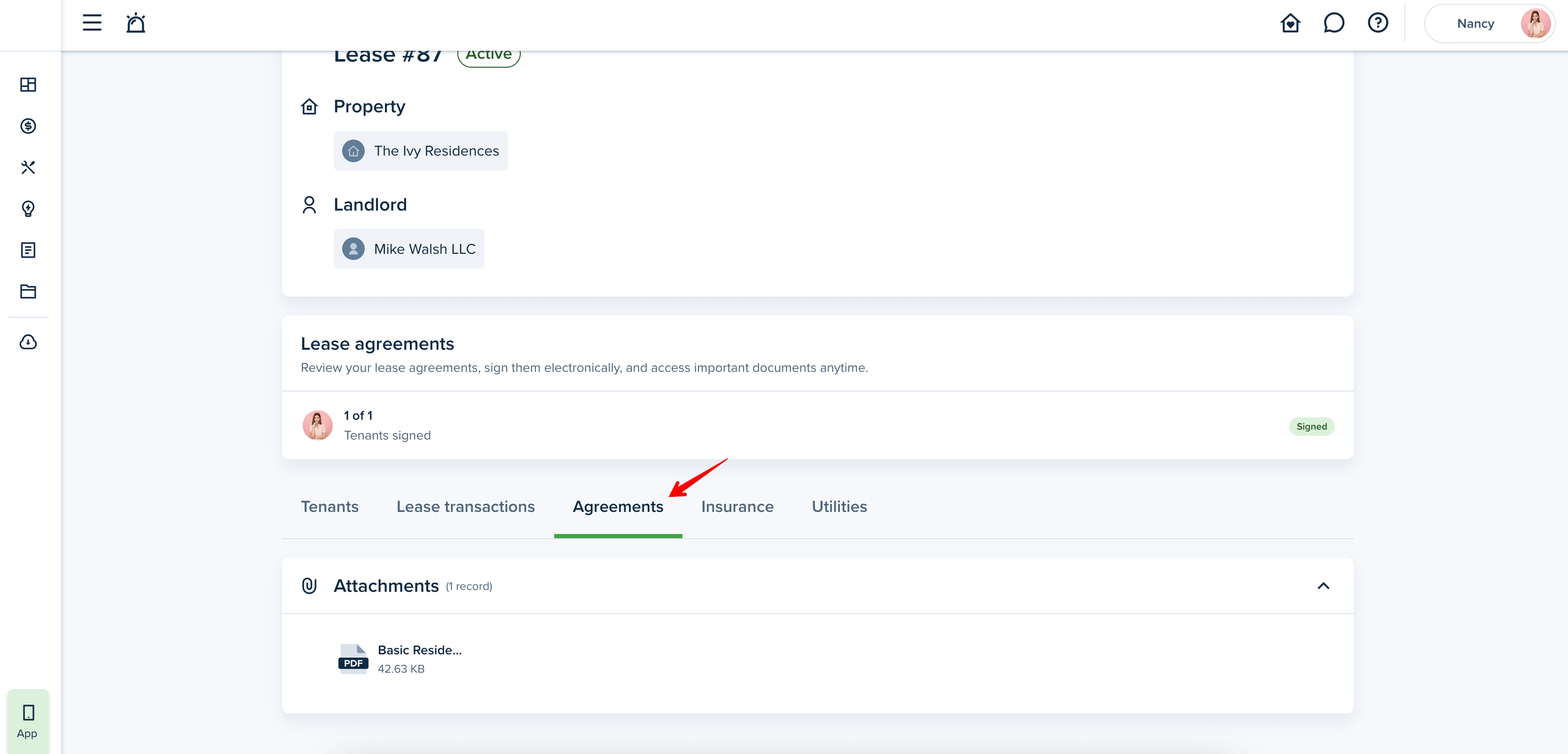Click the cloud download icon in sidebar
The width and height of the screenshot is (1568, 754).
point(28,342)
